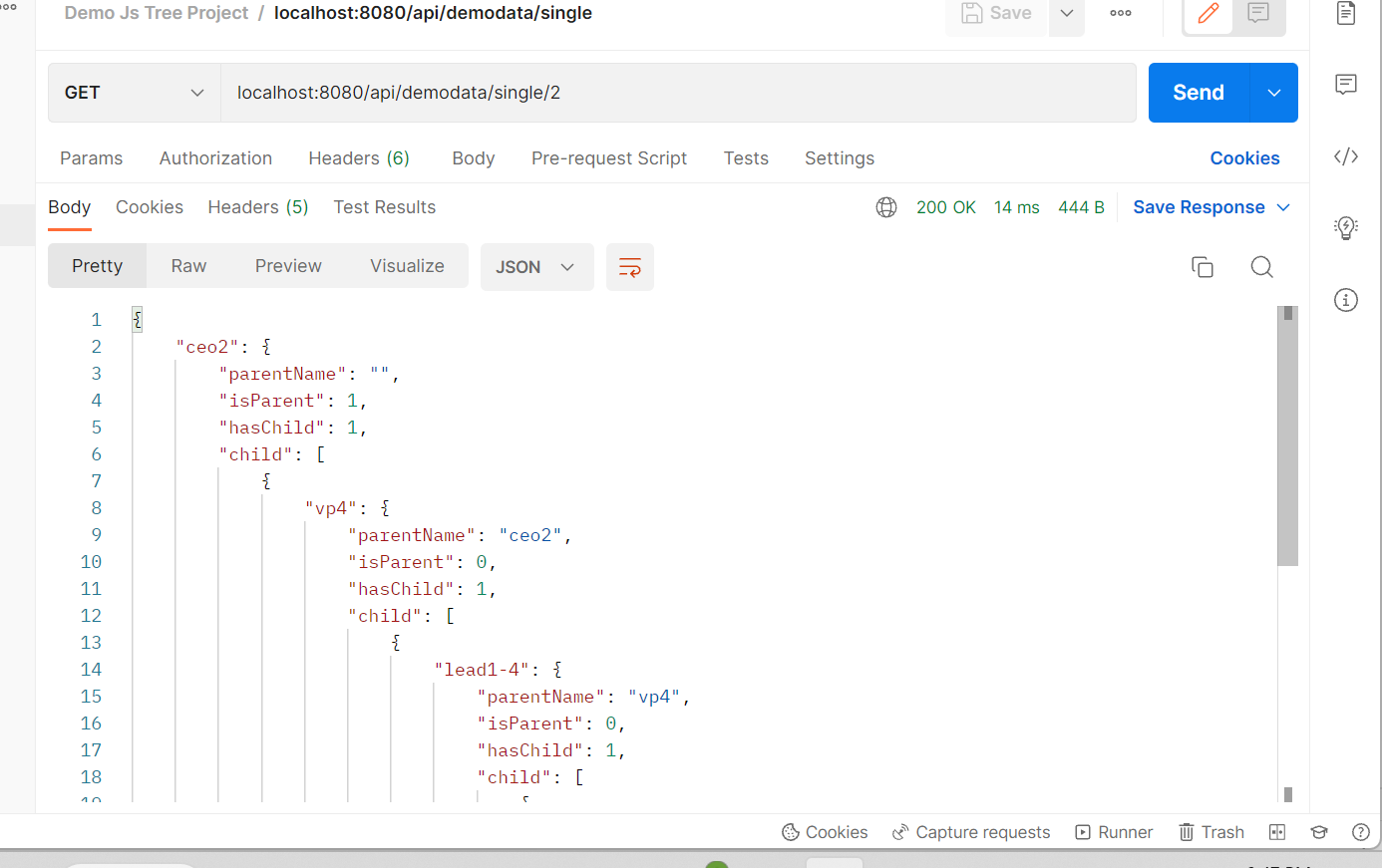Screen dimensions: 1382x868
Task: Open the Trash from the bottom bar
Action: [1210, 832]
